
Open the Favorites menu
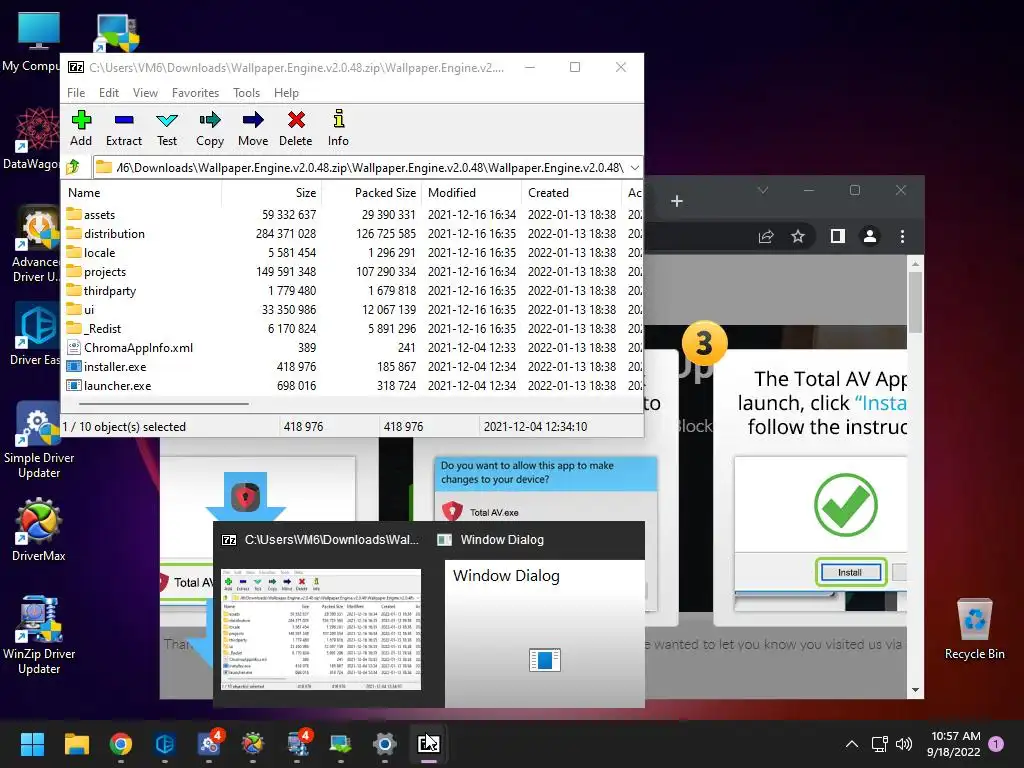coord(195,93)
